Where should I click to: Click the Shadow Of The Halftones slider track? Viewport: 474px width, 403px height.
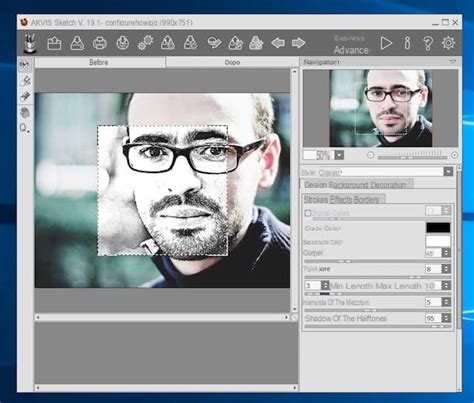[378, 326]
